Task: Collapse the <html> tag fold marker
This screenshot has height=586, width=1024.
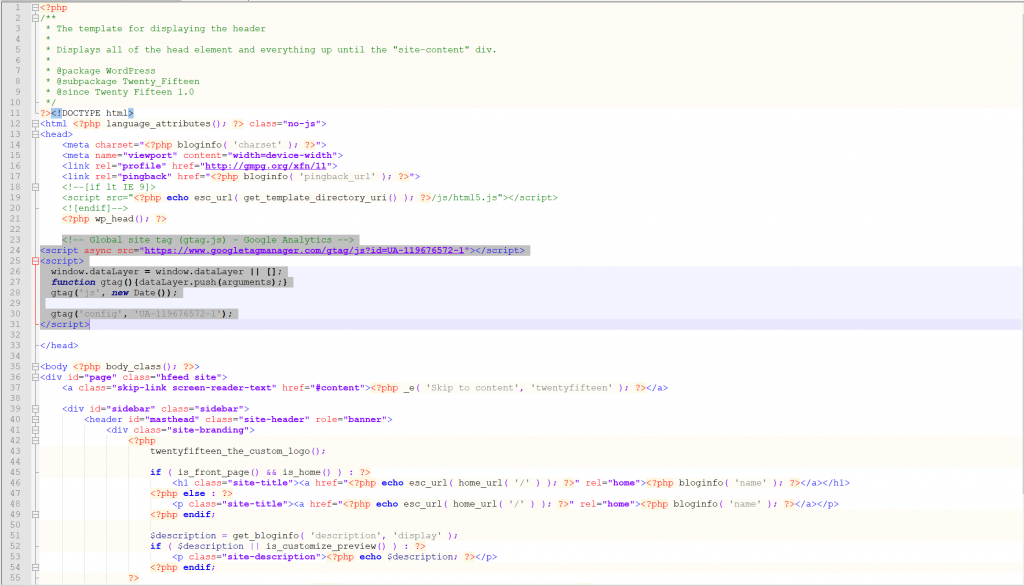Action: (36, 124)
